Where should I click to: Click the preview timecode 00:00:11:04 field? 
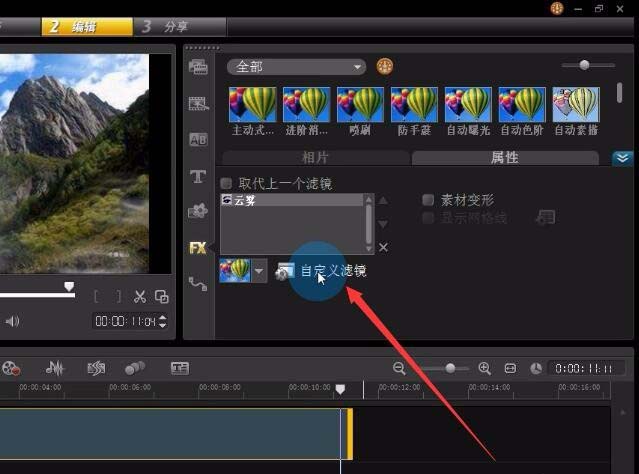tap(125, 321)
